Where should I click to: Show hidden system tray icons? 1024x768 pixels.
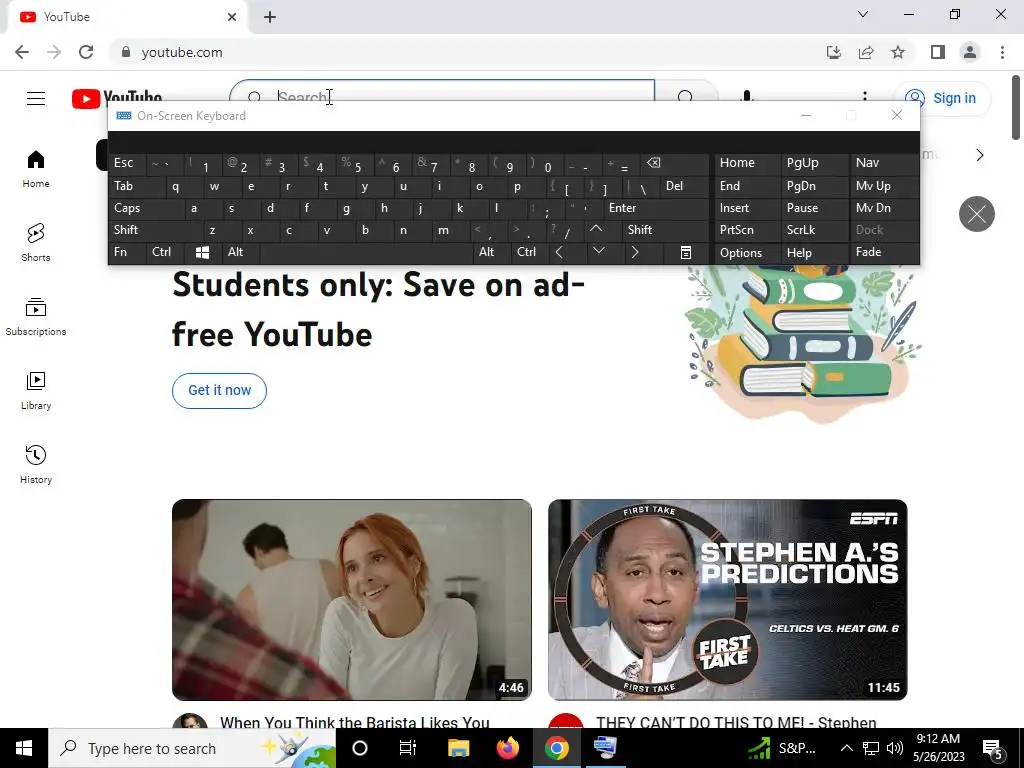click(x=846, y=748)
